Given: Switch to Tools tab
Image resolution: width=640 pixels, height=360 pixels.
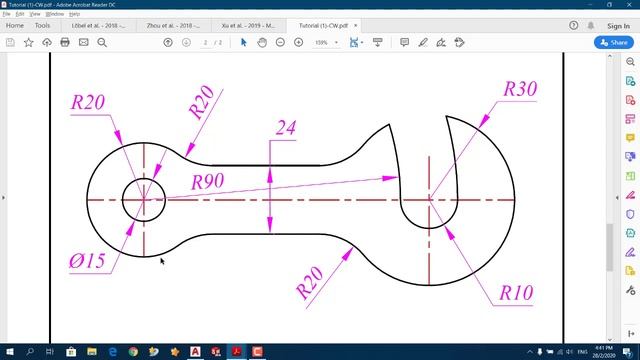Looking at the screenshot, I should click(x=42, y=25).
